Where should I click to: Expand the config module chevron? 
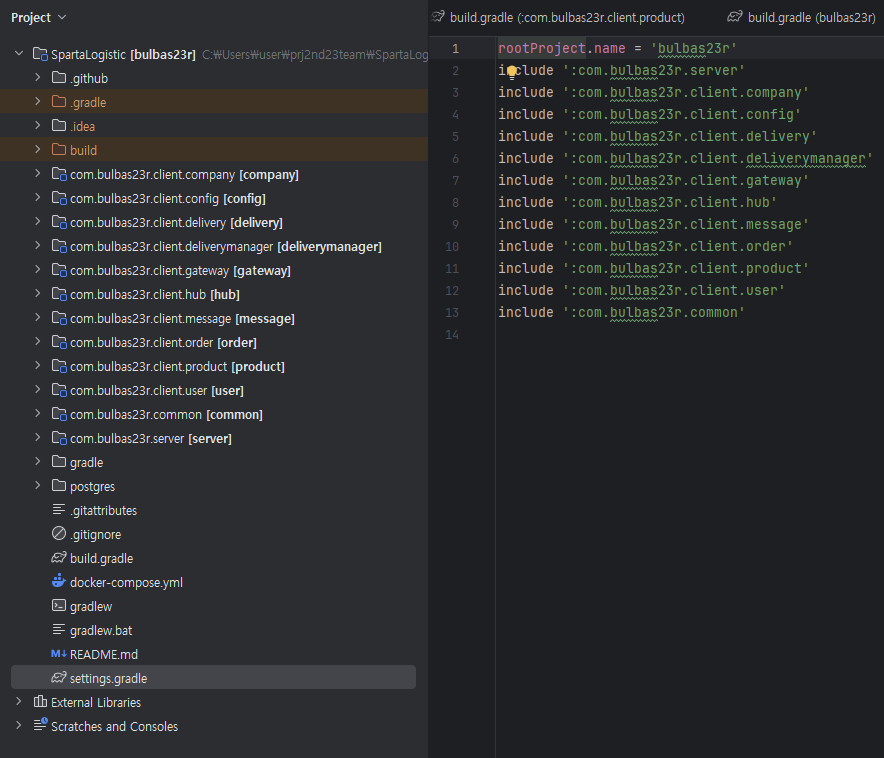point(38,197)
